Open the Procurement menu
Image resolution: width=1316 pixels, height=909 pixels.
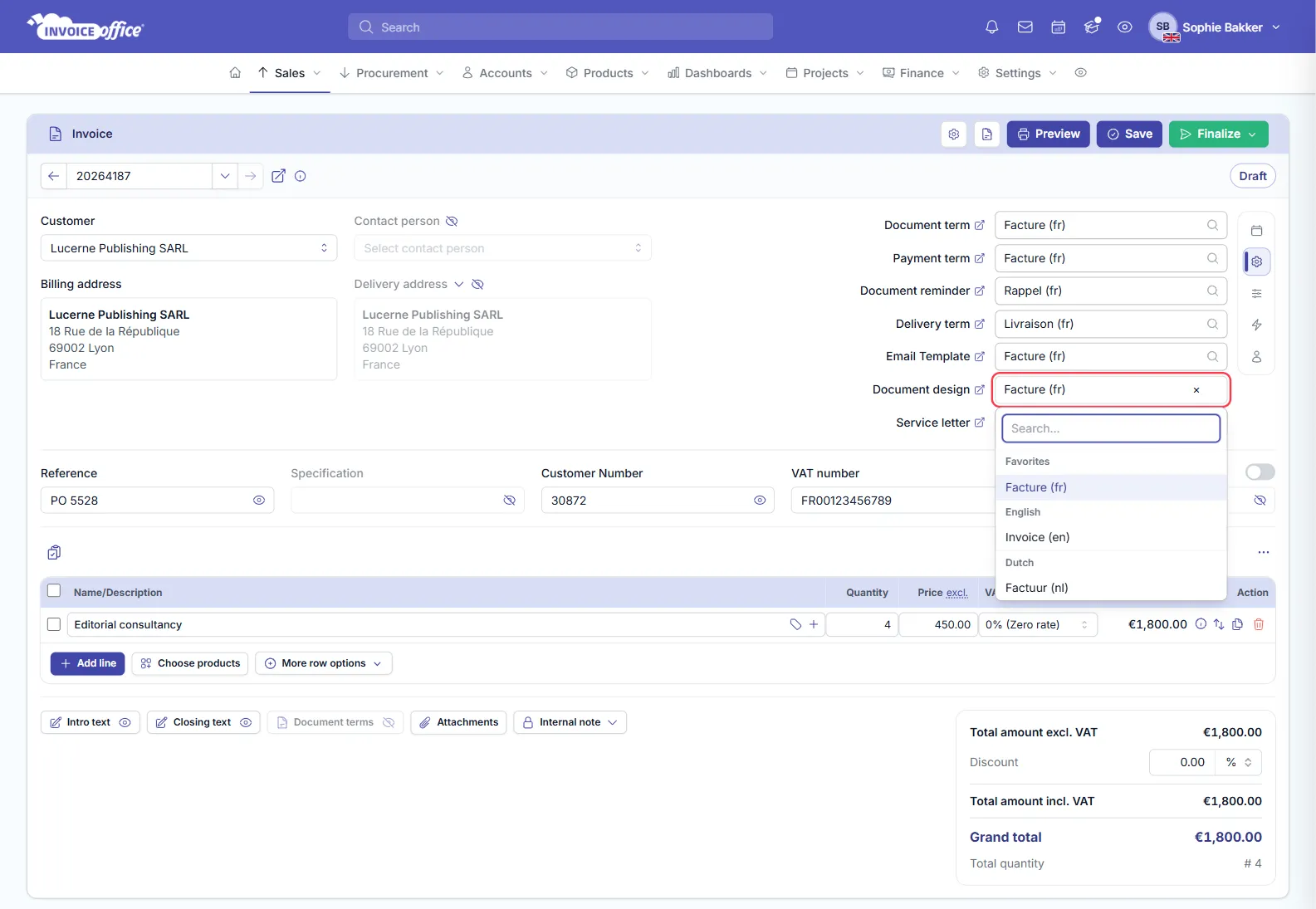(x=391, y=73)
